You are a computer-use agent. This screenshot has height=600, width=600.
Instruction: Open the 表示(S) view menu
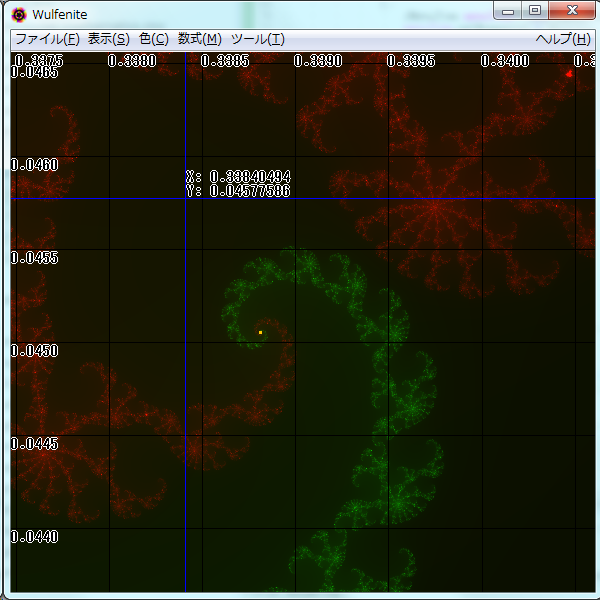(109, 39)
